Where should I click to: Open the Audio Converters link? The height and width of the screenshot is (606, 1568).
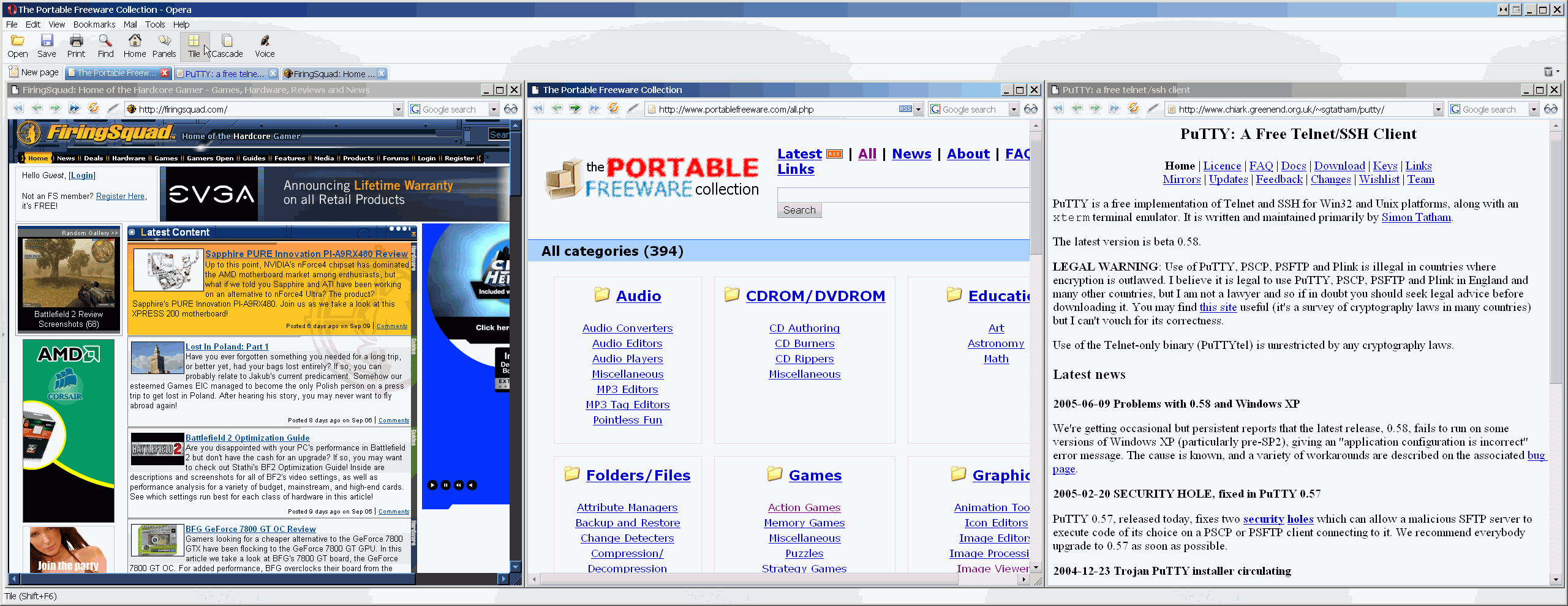click(x=627, y=328)
